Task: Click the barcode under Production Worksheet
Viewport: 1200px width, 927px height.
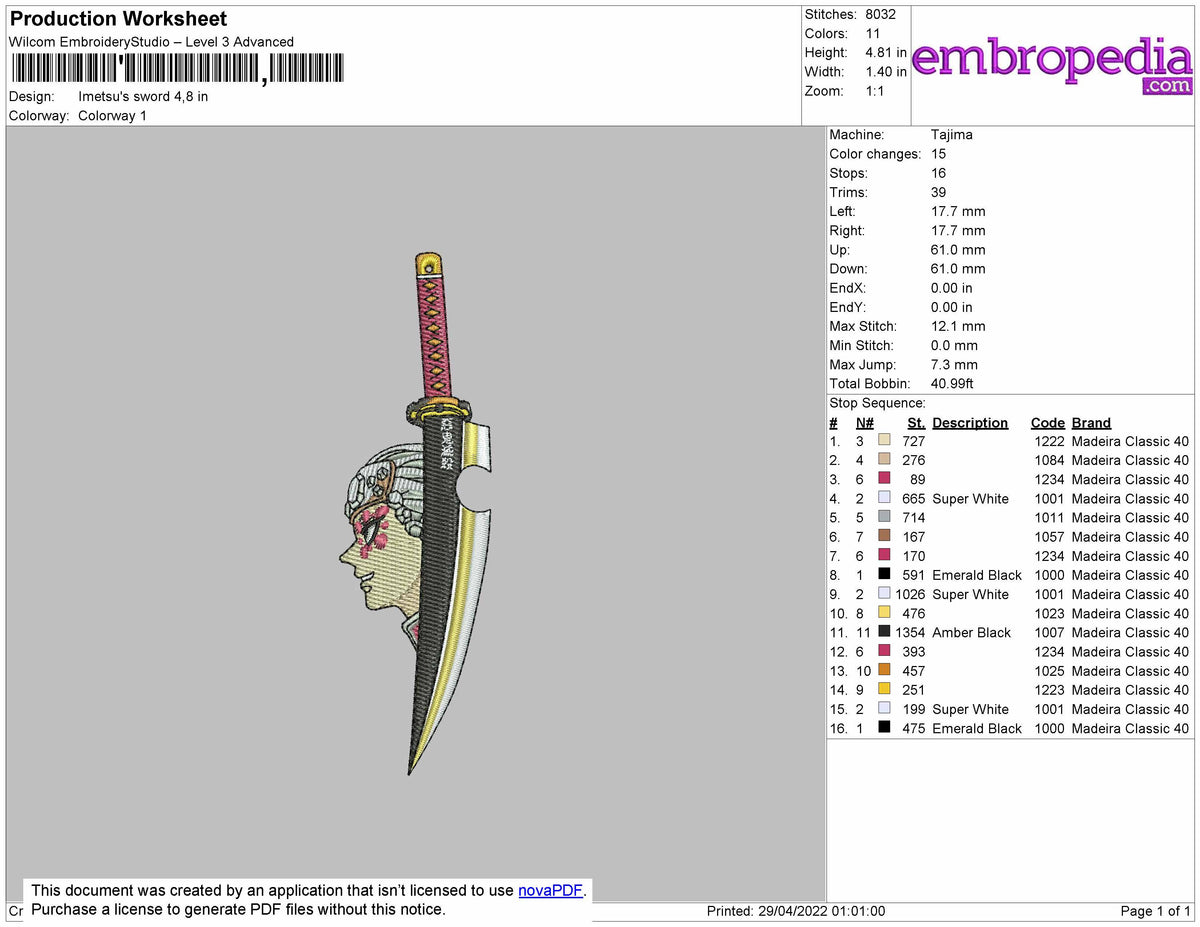Action: pos(178,67)
